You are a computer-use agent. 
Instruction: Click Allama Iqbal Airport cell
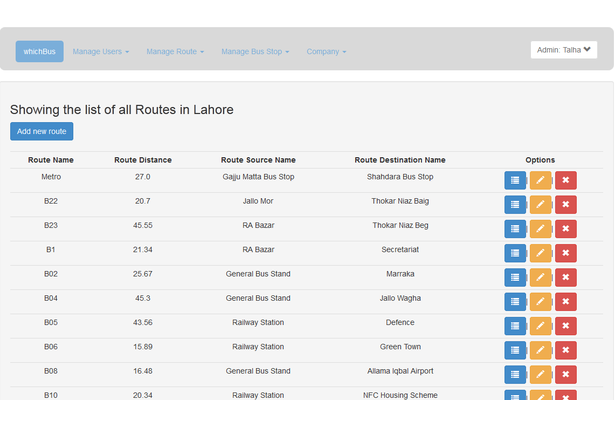pos(400,371)
